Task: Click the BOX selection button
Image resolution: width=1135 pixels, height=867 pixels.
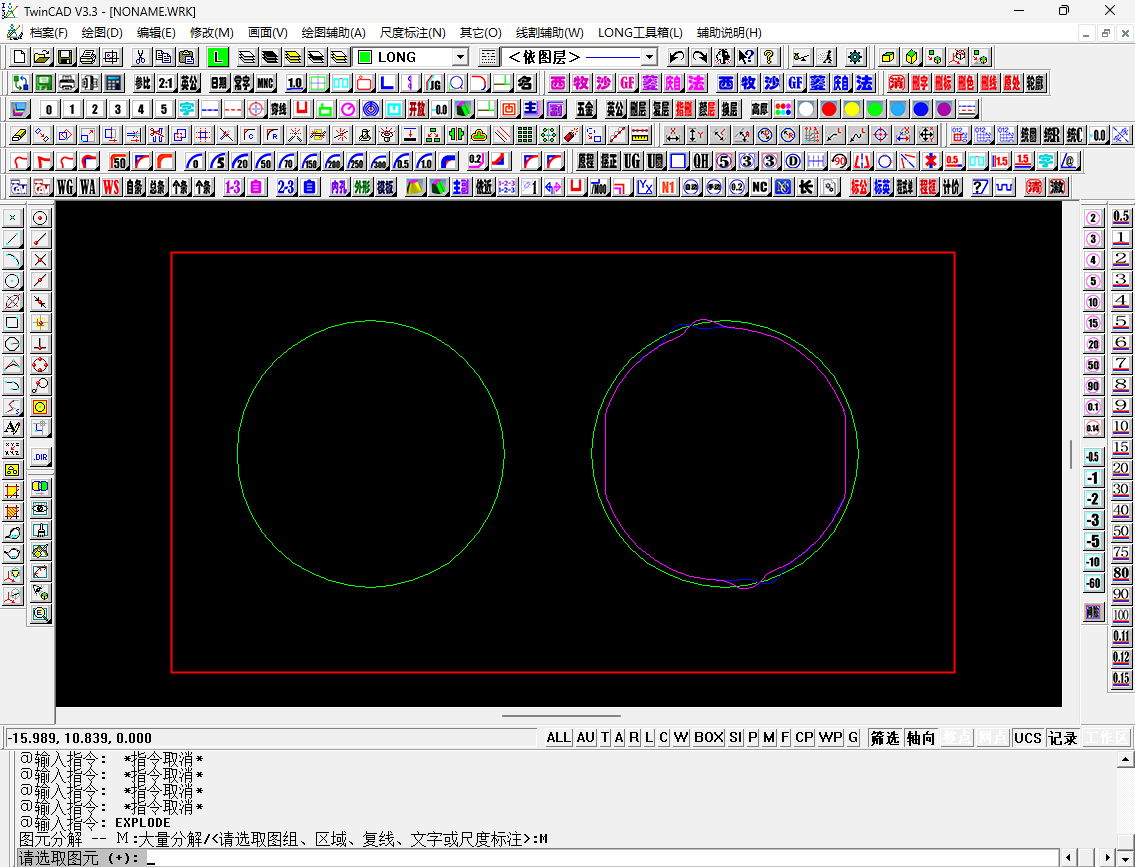Action: [708, 738]
